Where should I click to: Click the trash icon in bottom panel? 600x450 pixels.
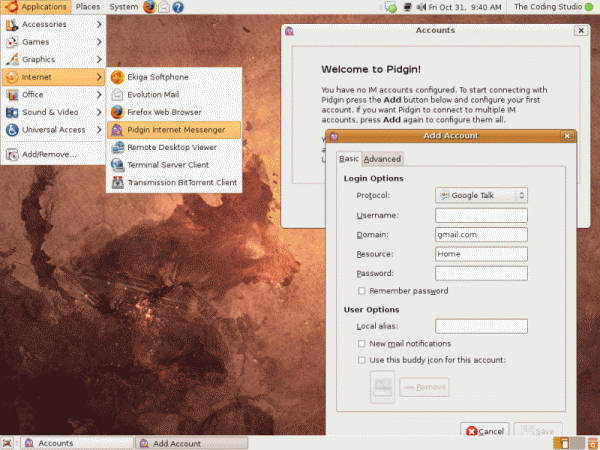point(593,443)
